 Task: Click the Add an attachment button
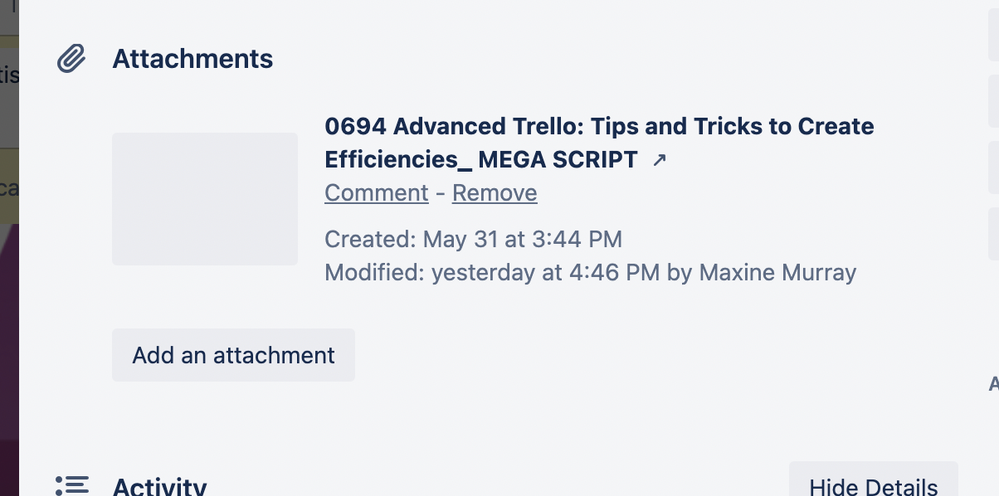point(233,355)
